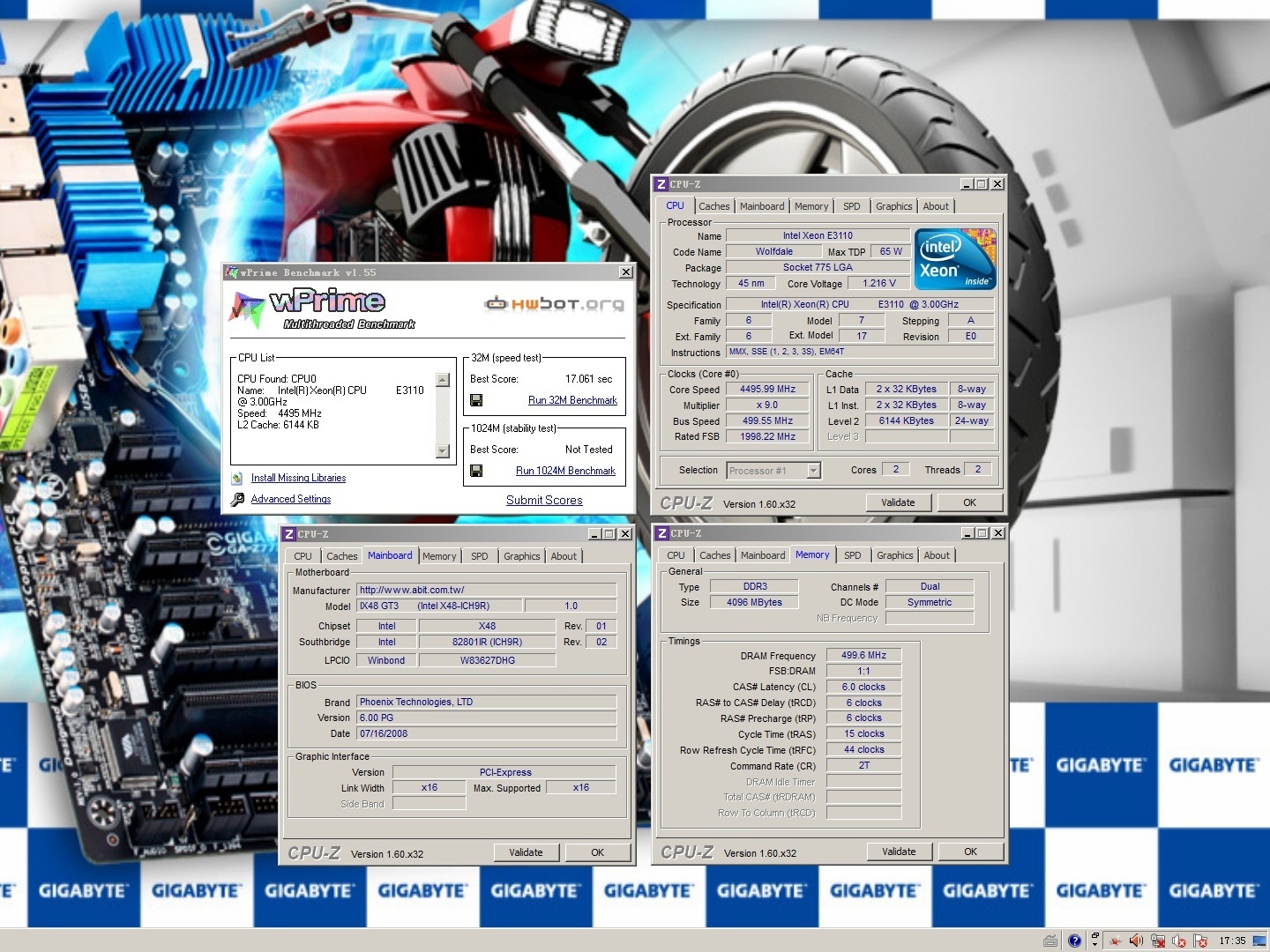Image resolution: width=1270 pixels, height=952 pixels.
Task: Switch to Caches tab in CPU-Z CPU window
Action: 714,206
